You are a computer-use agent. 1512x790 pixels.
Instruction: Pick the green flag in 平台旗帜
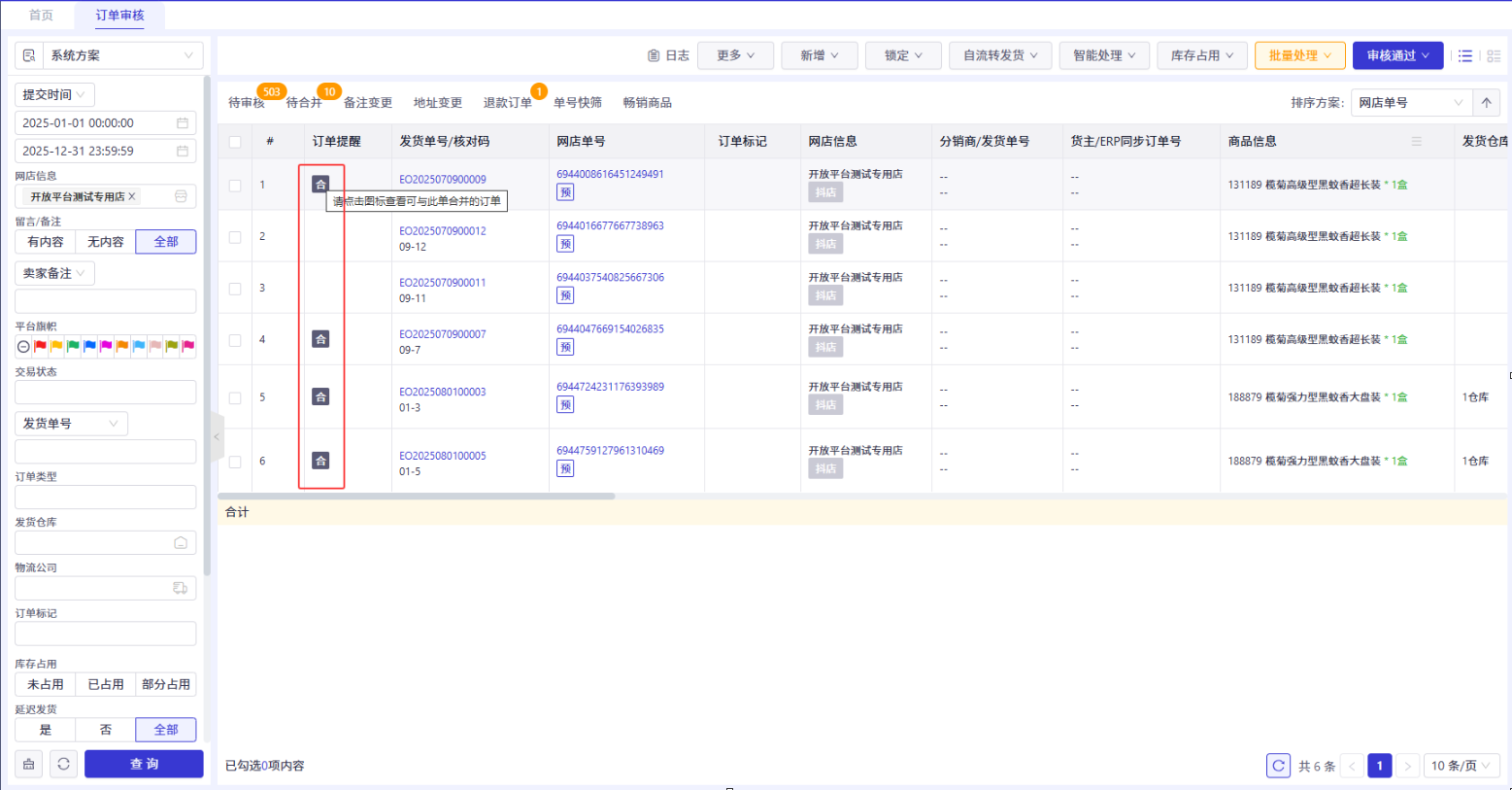pos(73,346)
